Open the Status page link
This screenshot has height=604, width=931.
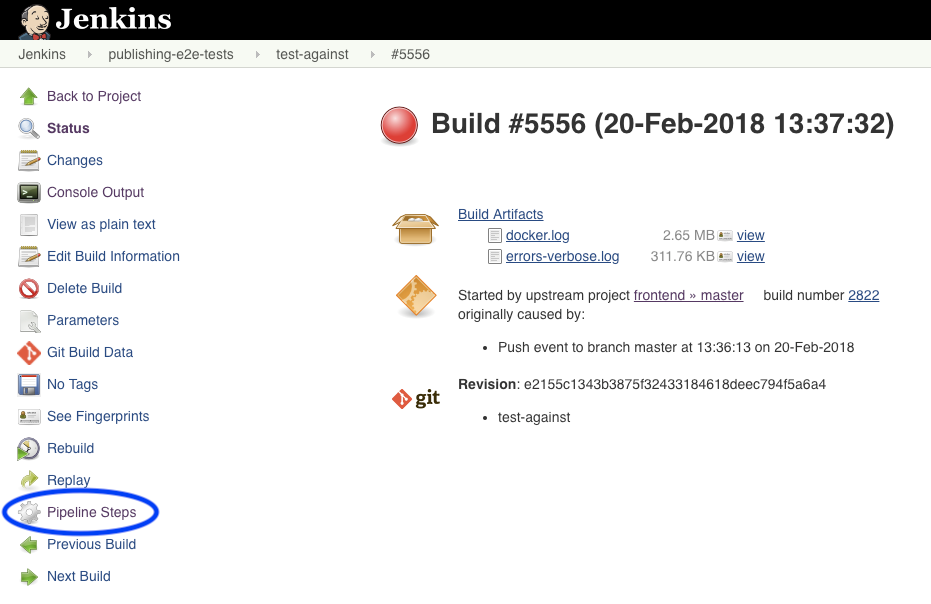pyautogui.click(x=68, y=128)
